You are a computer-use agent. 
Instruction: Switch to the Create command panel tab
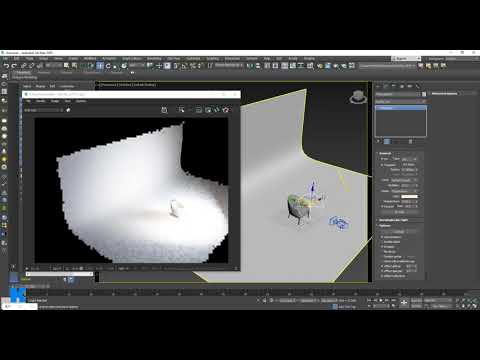pos(378,86)
